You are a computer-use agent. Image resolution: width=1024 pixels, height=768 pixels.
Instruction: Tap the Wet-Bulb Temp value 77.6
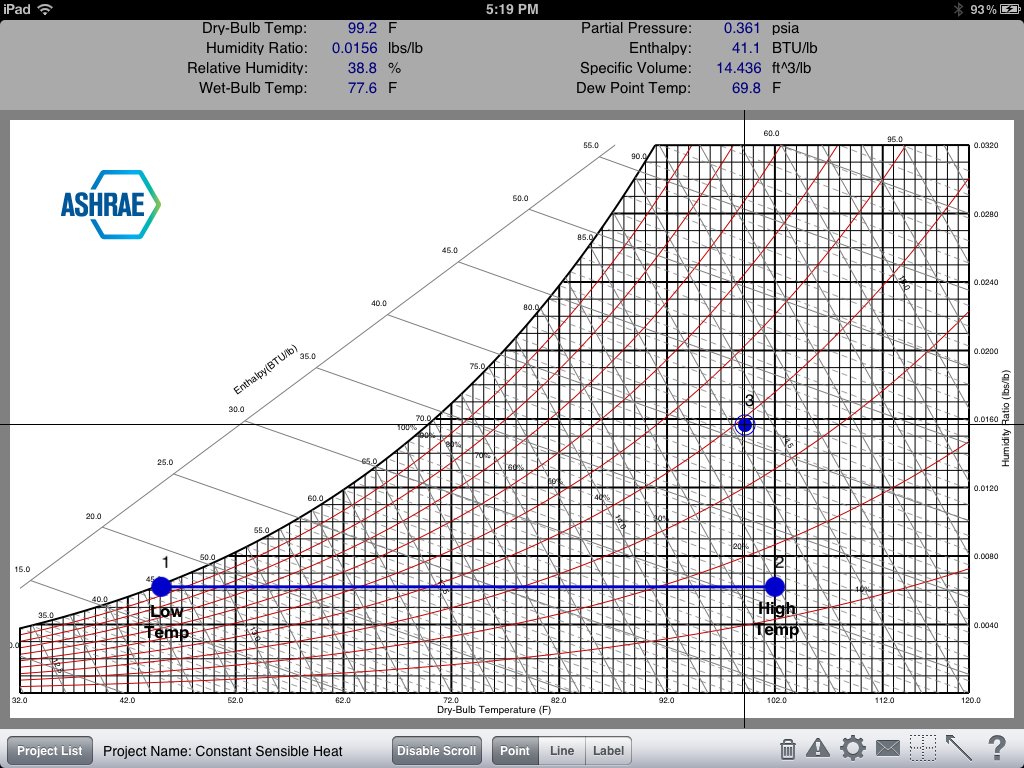pyautogui.click(x=362, y=88)
